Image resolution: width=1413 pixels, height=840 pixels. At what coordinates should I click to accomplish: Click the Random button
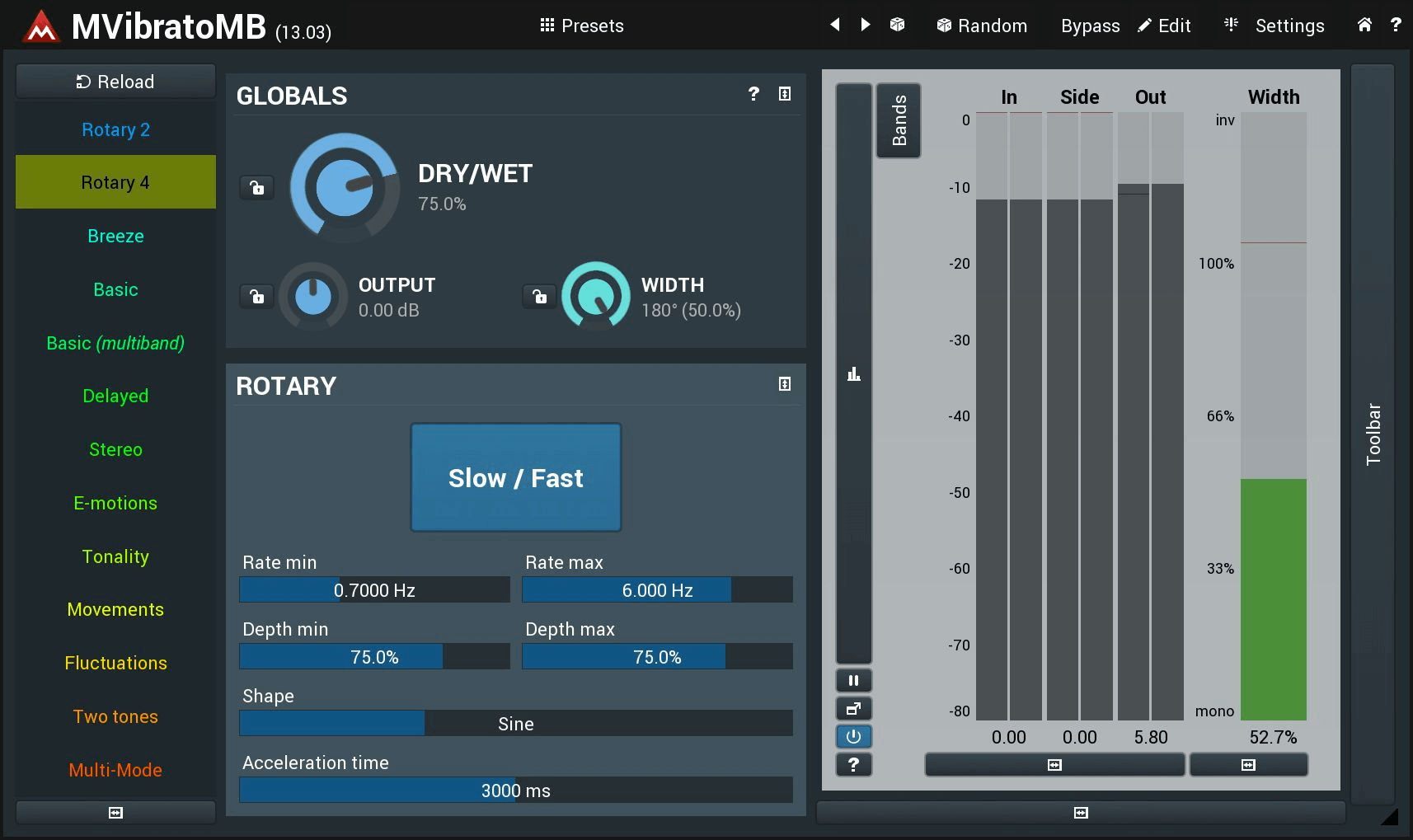pos(982,26)
